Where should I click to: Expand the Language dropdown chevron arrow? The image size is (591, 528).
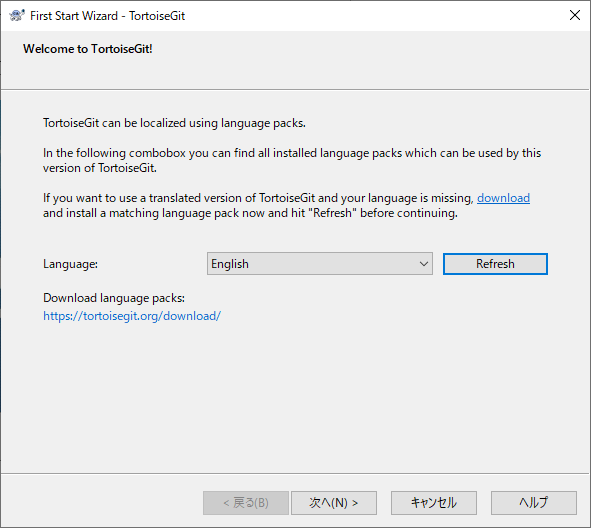[x=424, y=264]
